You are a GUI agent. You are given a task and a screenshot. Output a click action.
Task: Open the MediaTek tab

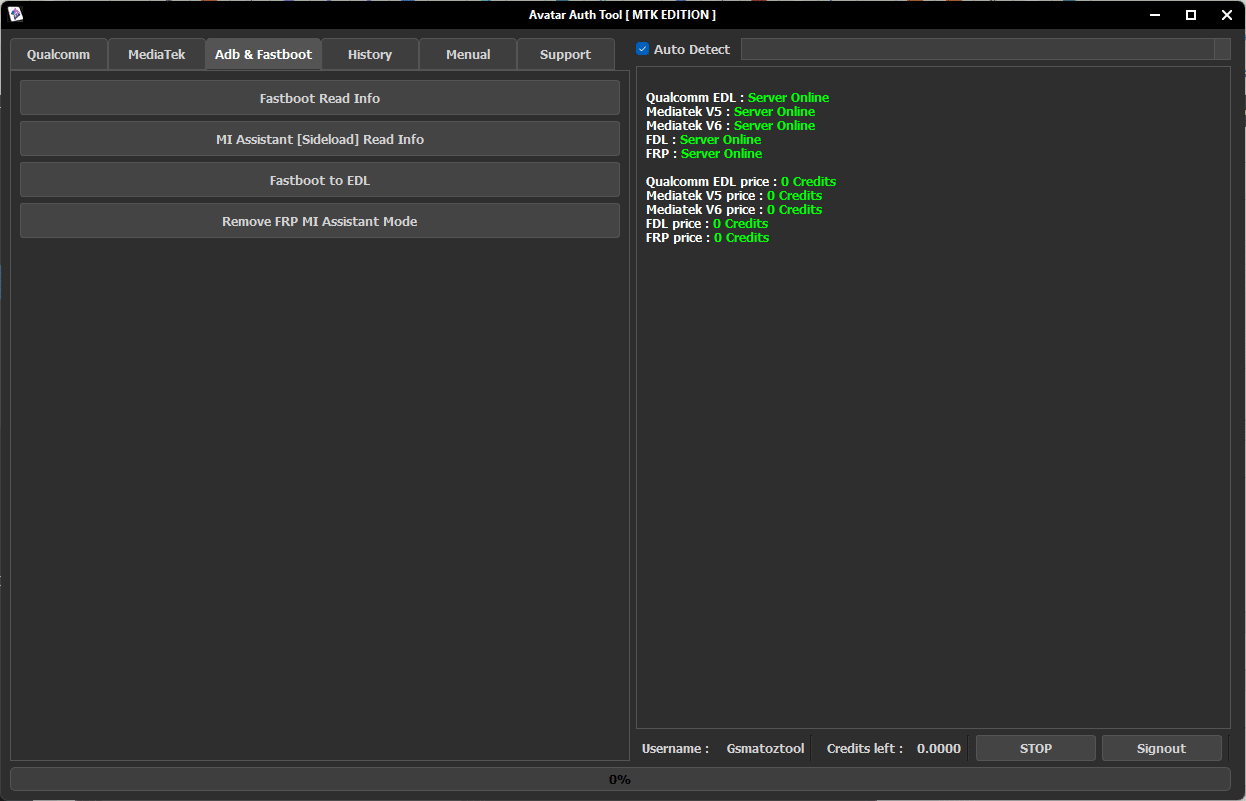156,55
